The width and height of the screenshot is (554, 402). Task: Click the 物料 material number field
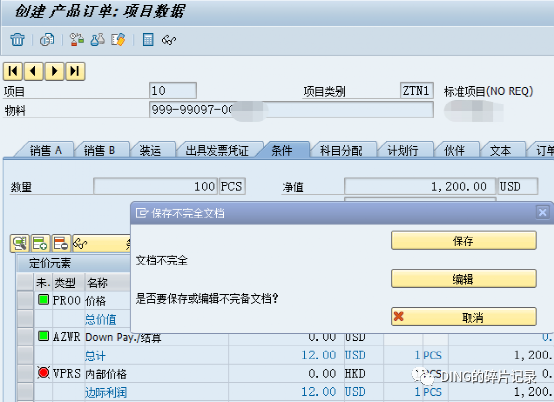click(291, 110)
